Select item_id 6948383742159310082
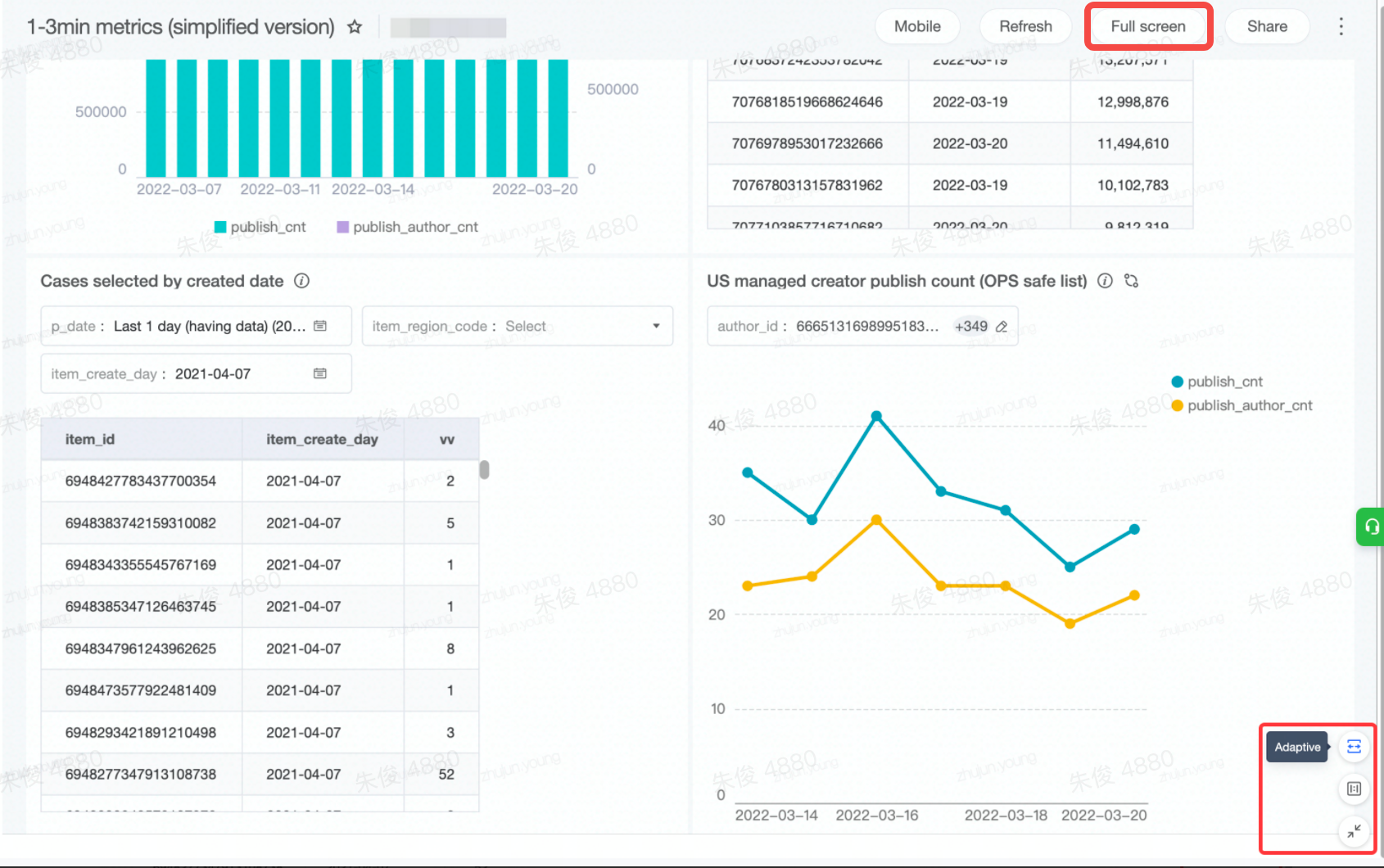This screenshot has height=868, width=1384. pyautogui.click(x=141, y=523)
